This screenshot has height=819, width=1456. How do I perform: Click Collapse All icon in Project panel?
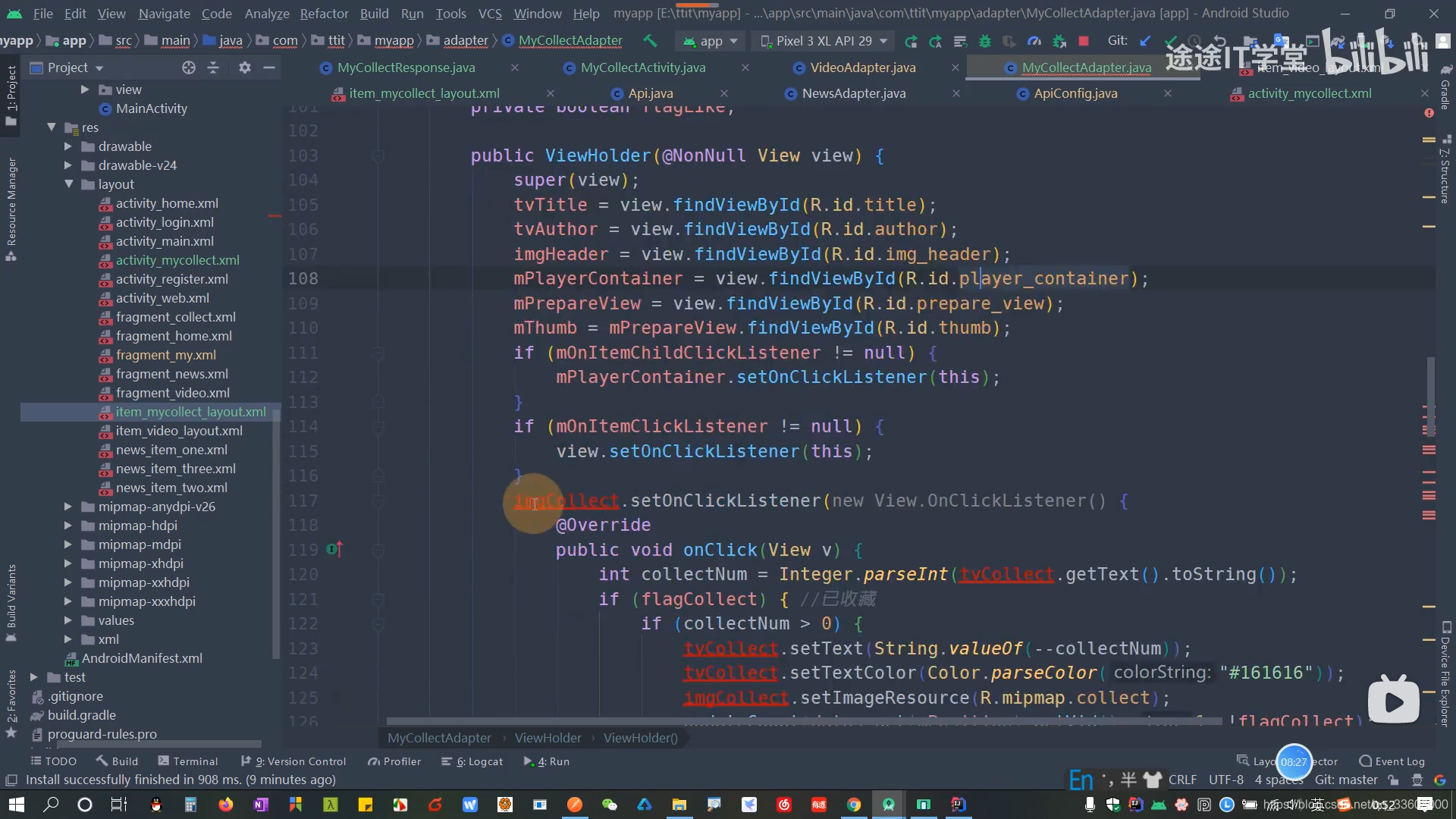(213, 67)
